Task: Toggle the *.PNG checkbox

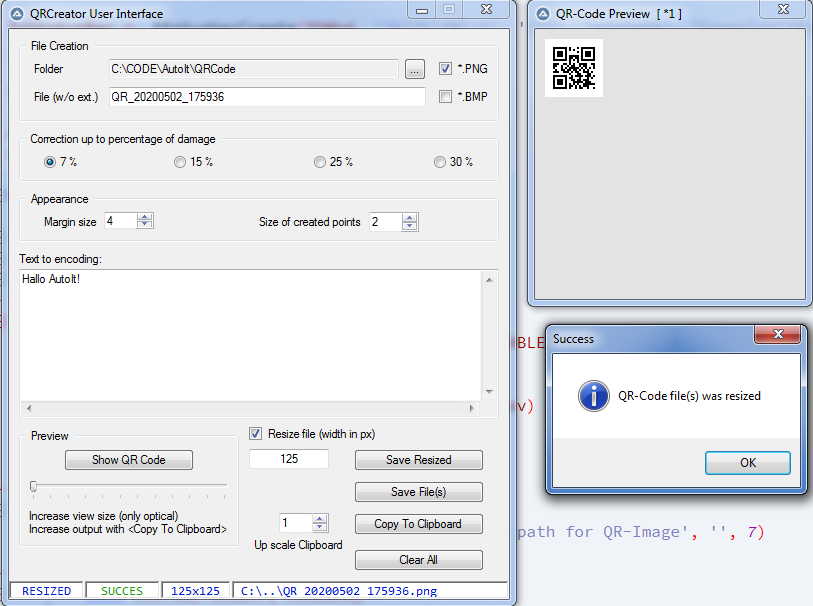Action: (446, 69)
